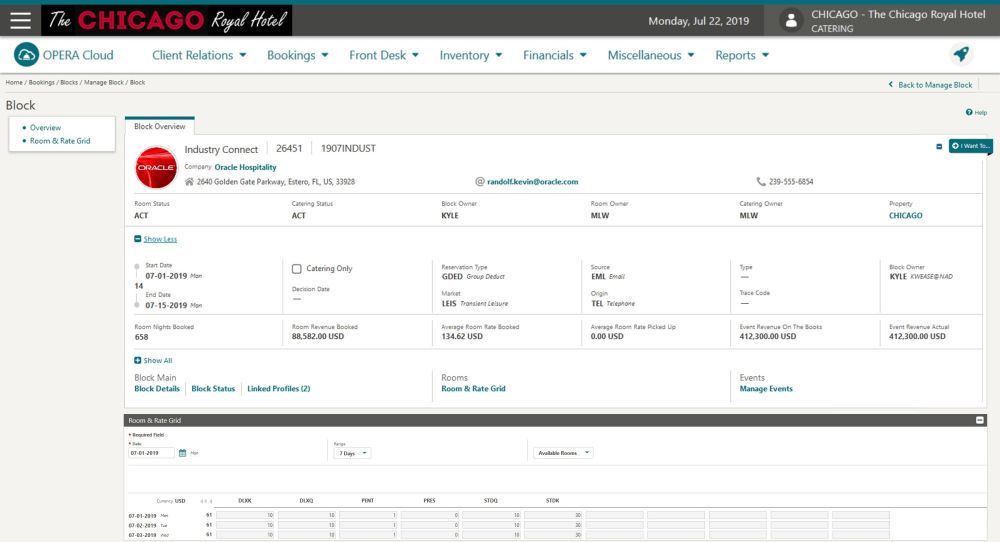Open the Range 7 Days dropdown
This screenshot has width=1000, height=542.
(x=353, y=453)
